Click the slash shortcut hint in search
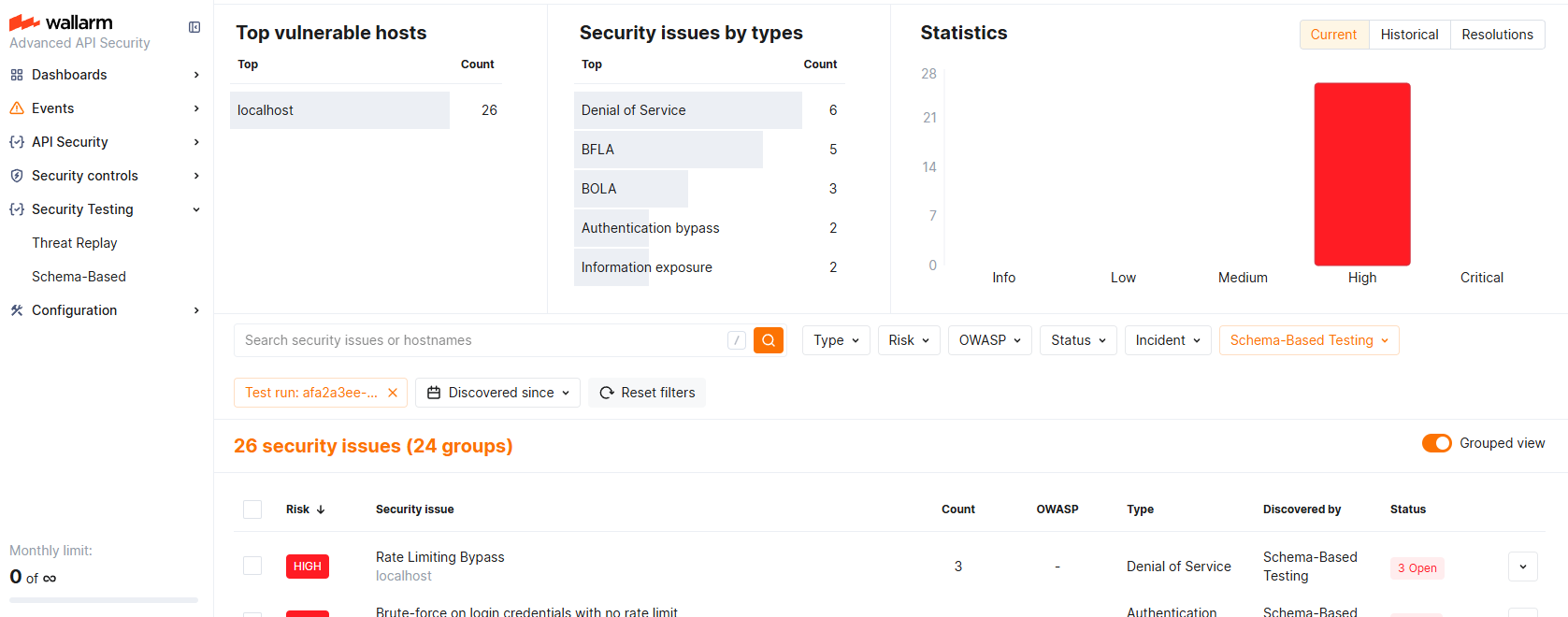1568x617 pixels. pos(737,340)
